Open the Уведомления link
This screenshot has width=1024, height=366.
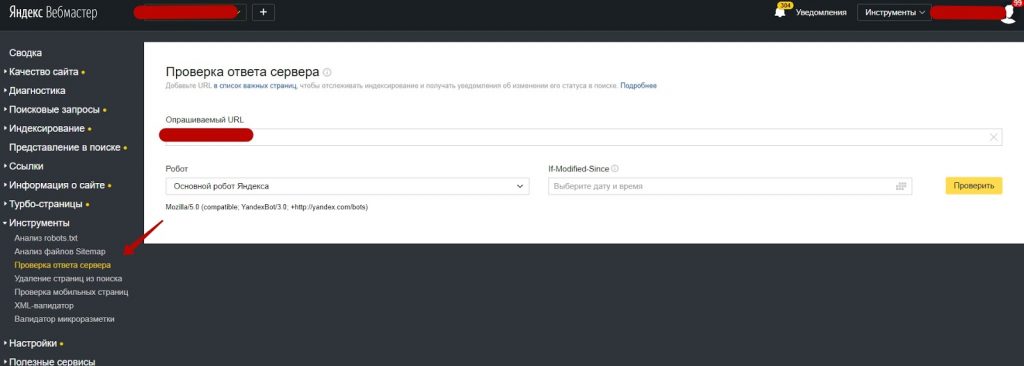click(821, 12)
